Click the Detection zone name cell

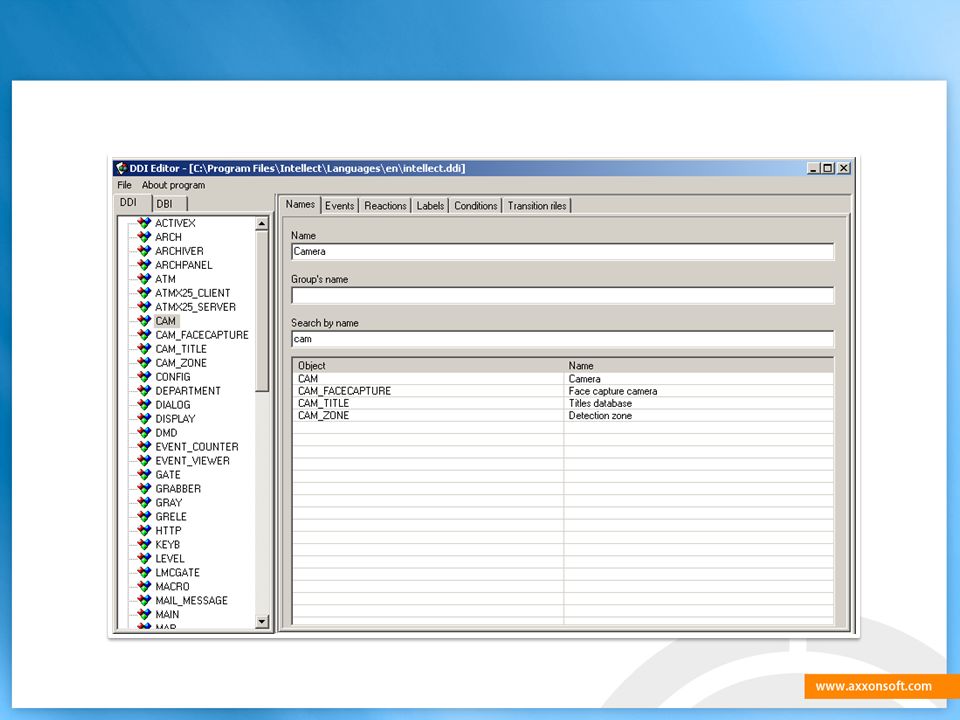tap(698, 416)
